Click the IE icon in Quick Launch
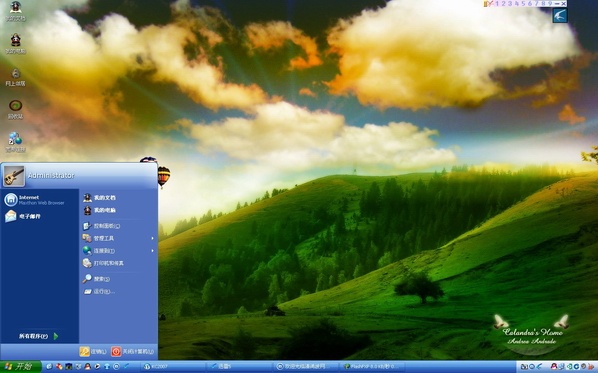Screen dimensions: 598x373 point(49,366)
